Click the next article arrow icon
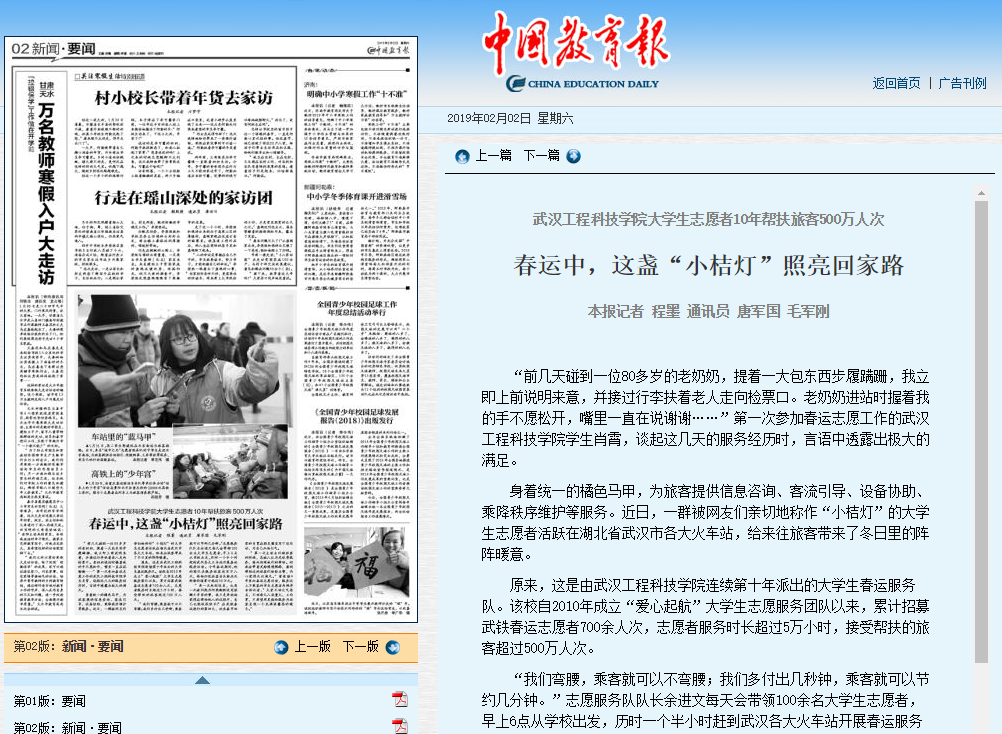1002x734 pixels. pyautogui.click(x=574, y=157)
